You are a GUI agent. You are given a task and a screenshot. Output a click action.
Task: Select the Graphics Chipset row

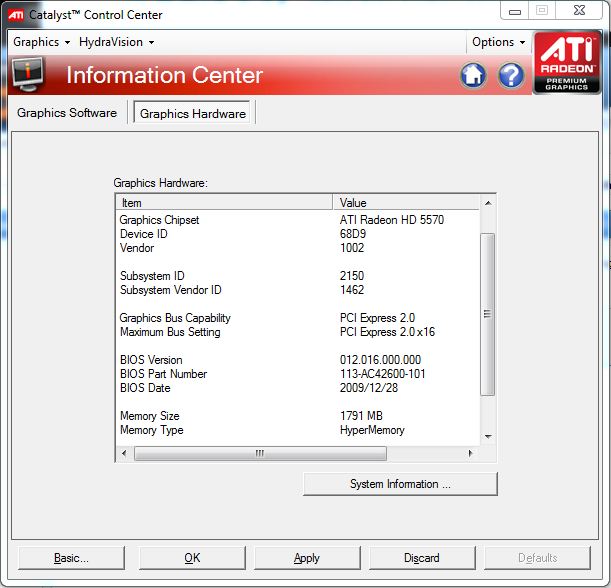[x=298, y=220]
